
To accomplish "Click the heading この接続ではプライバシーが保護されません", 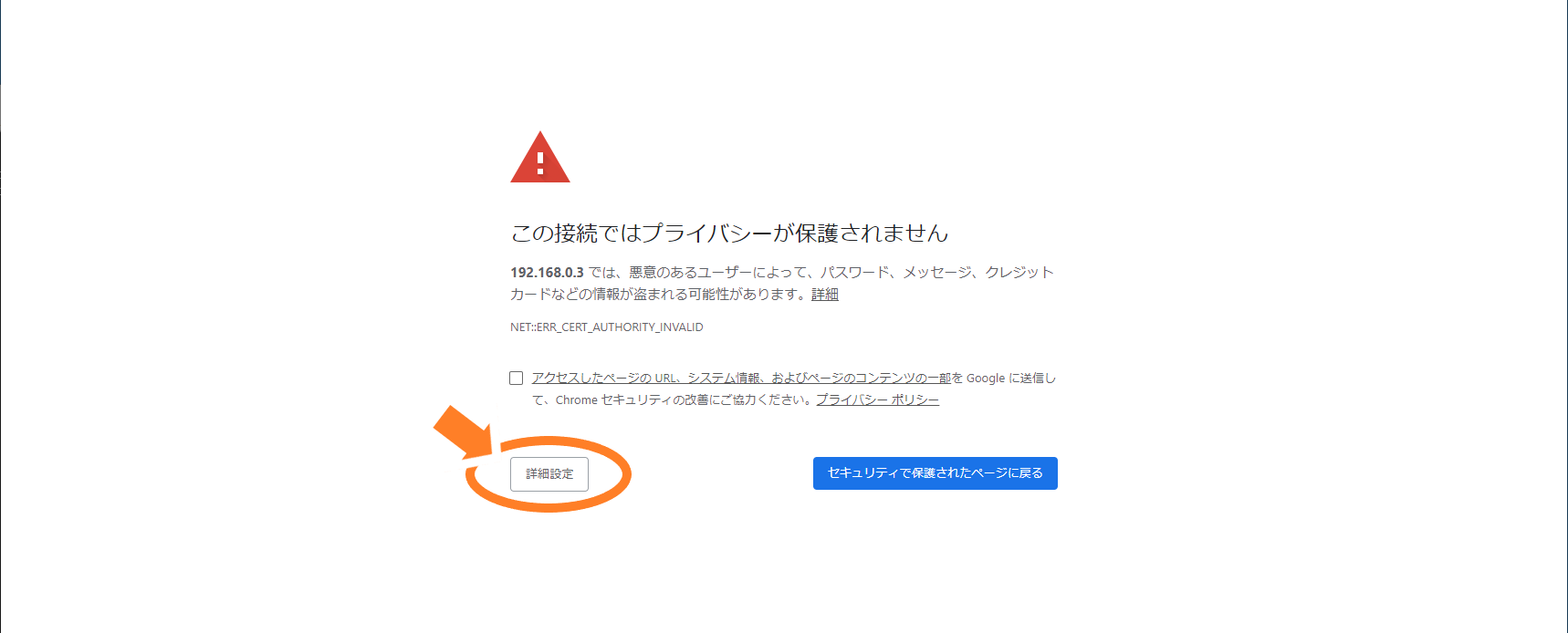I will 729,233.
